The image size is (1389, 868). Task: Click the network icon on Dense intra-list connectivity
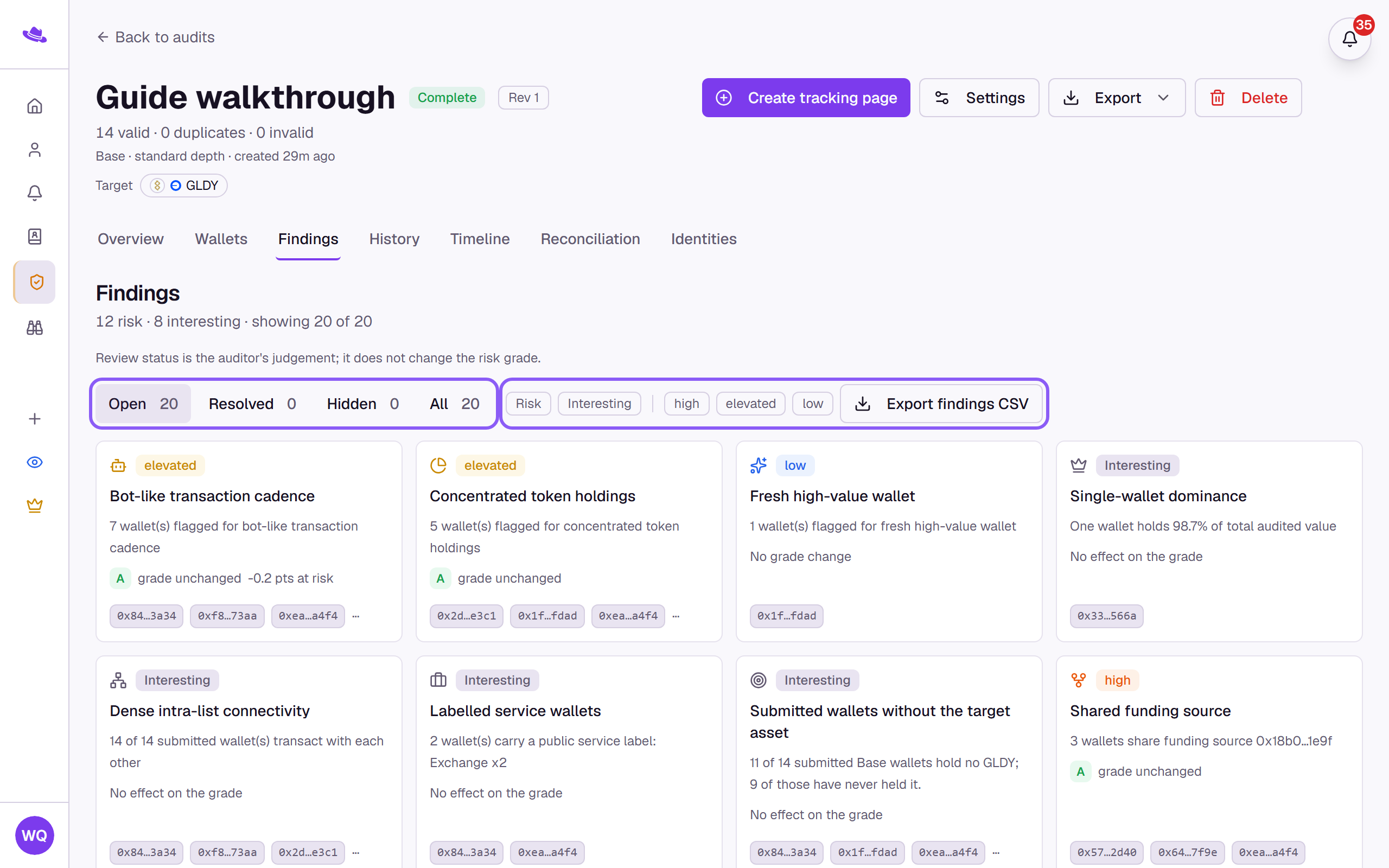(x=118, y=680)
